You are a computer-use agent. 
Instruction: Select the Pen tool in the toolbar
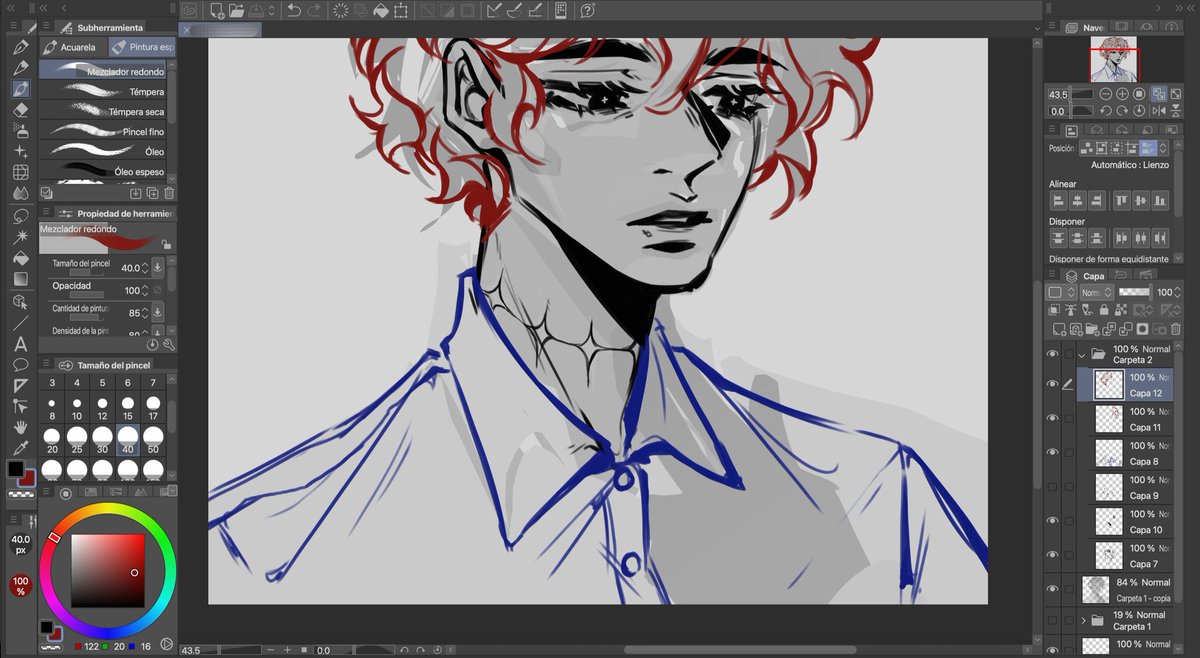[x=20, y=47]
